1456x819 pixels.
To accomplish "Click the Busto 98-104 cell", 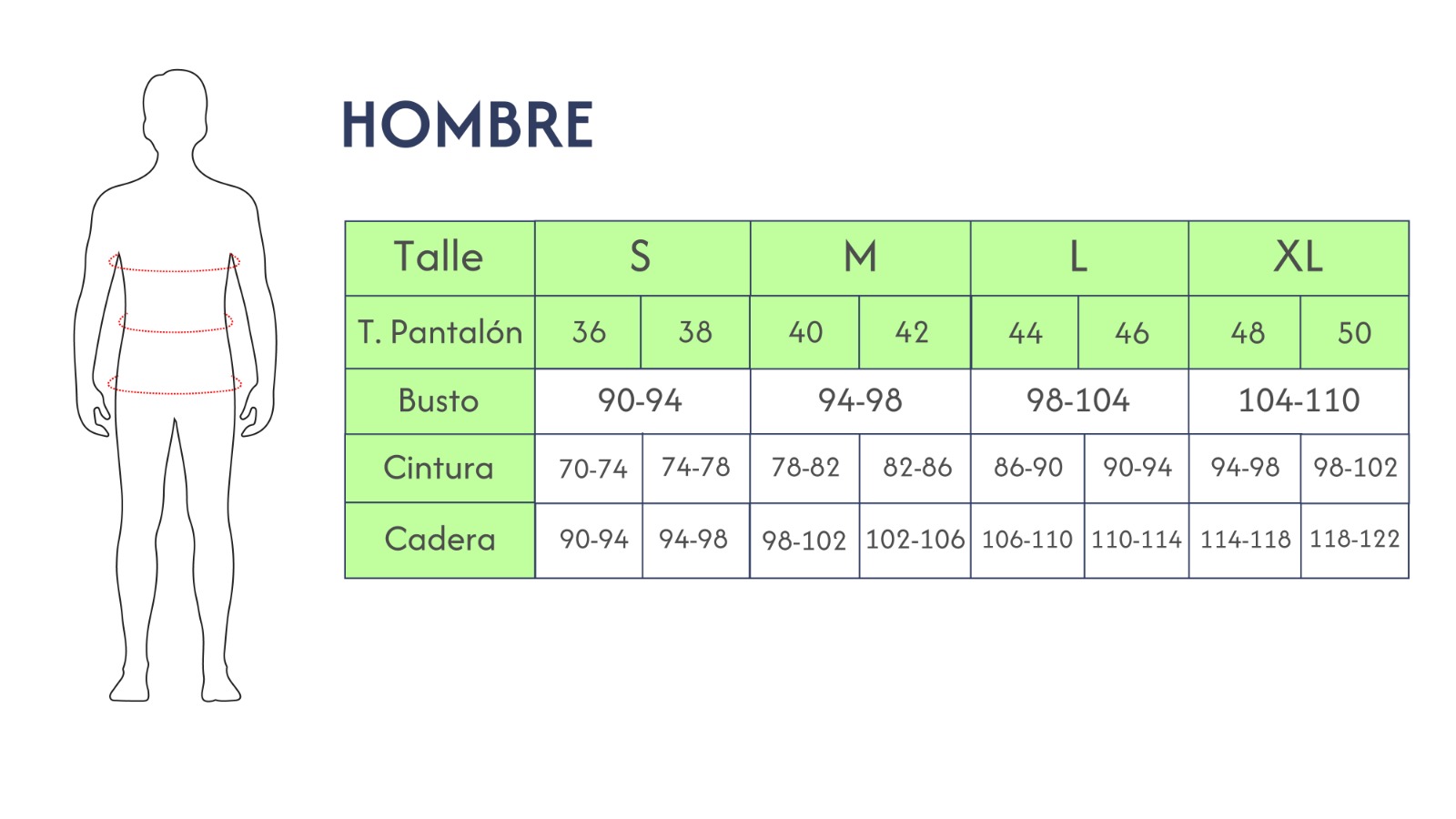I will pyautogui.click(x=1078, y=400).
